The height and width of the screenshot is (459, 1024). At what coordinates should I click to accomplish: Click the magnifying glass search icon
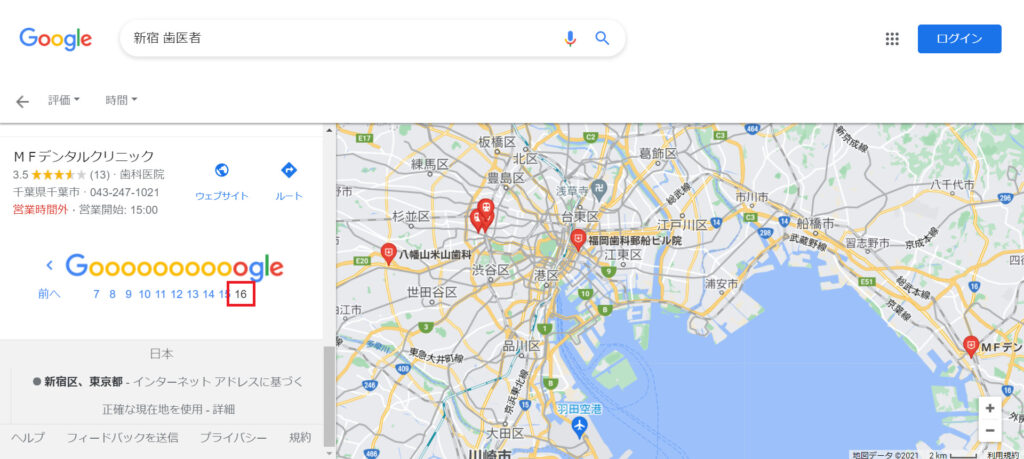[602, 39]
